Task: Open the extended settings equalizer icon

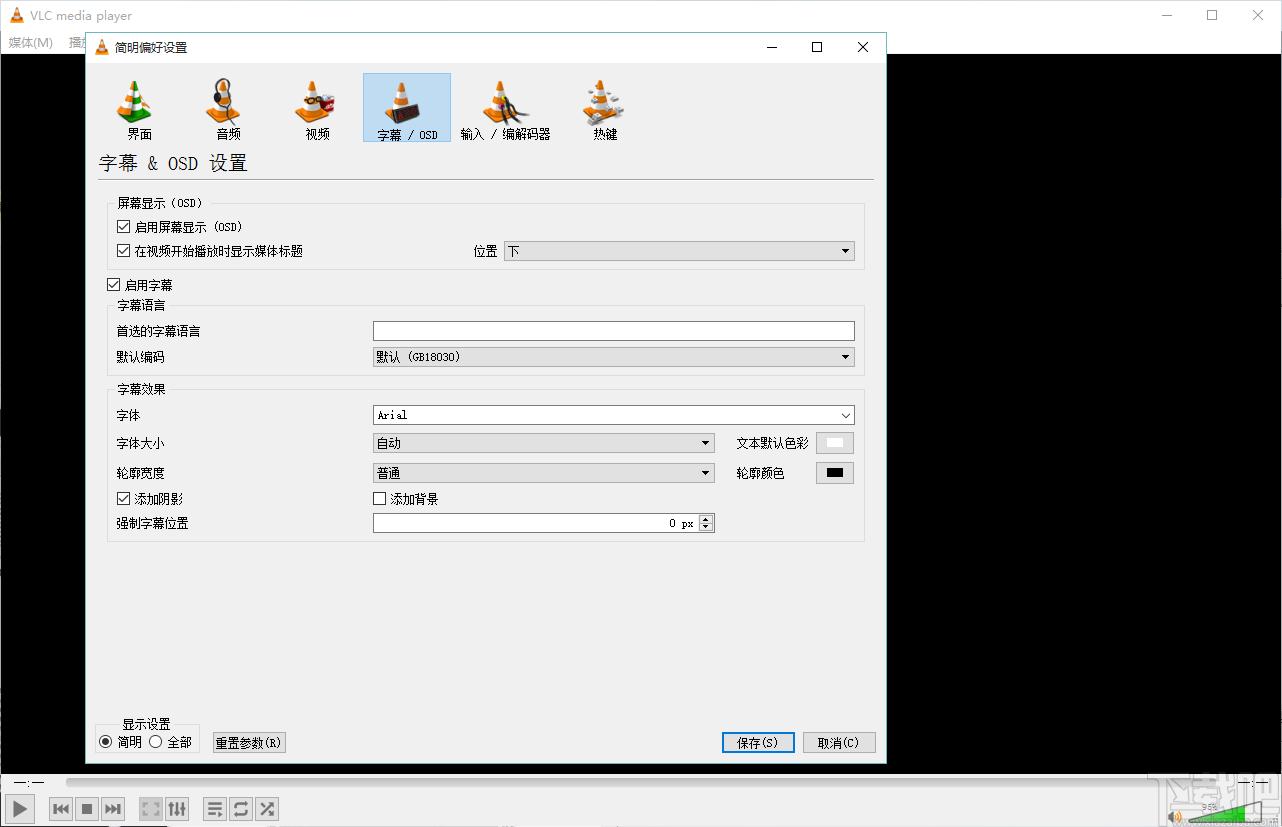Action: point(177,809)
